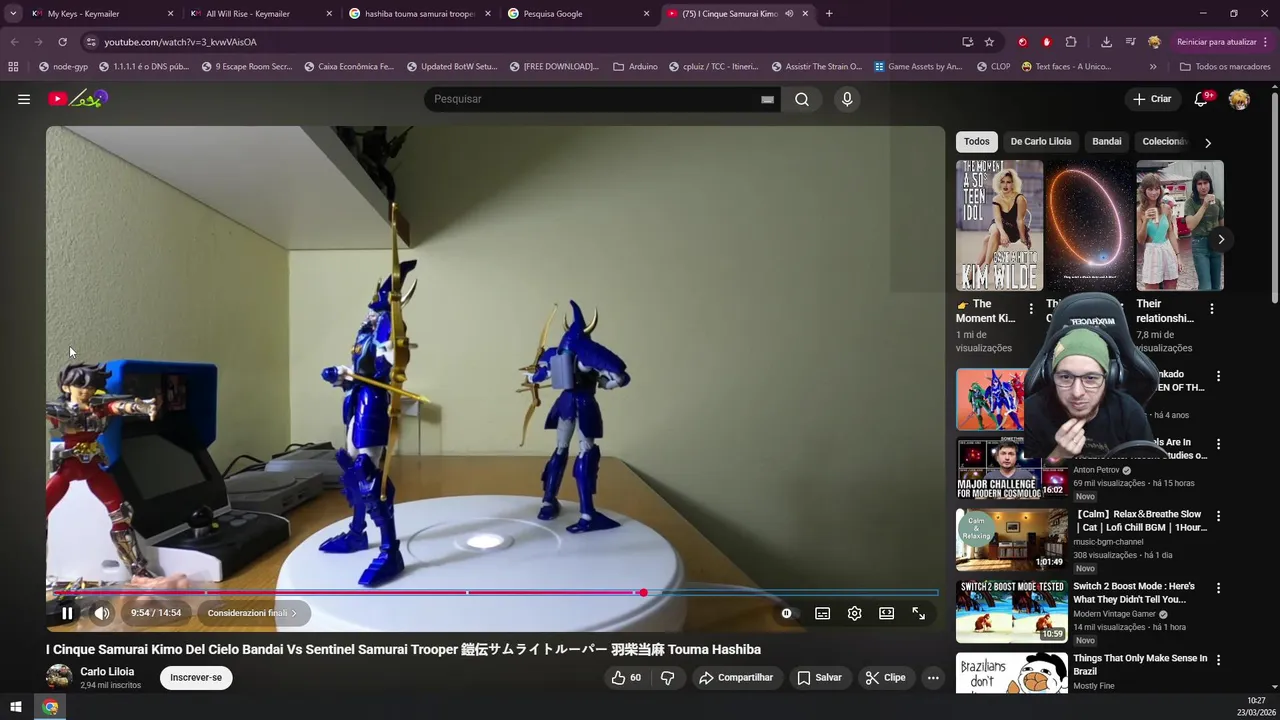The width and height of the screenshot is (1280, 720).
Task: Toggle subtitles in video player
Action: tap(822, 613)
